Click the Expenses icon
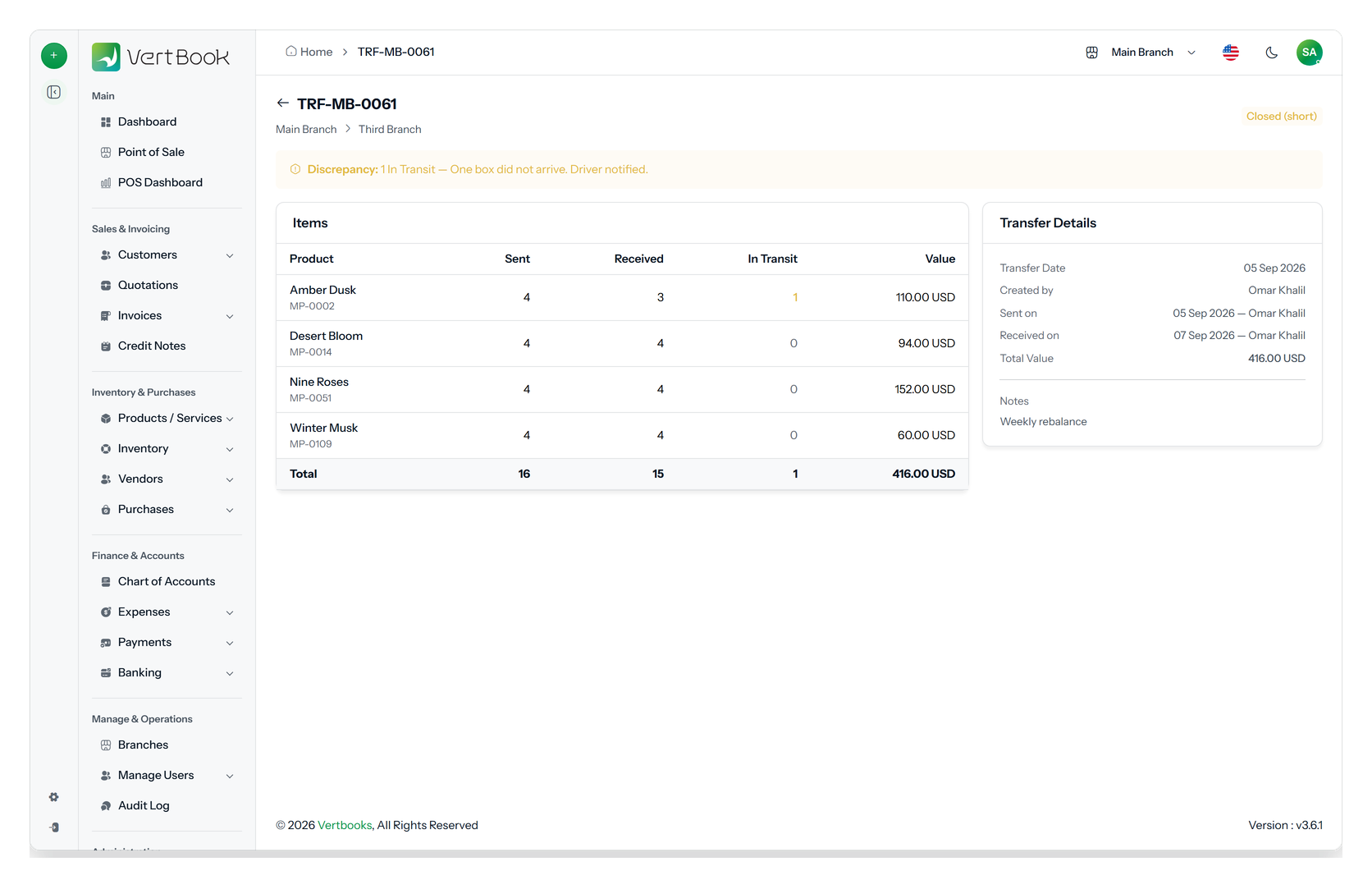 point(106,612)
